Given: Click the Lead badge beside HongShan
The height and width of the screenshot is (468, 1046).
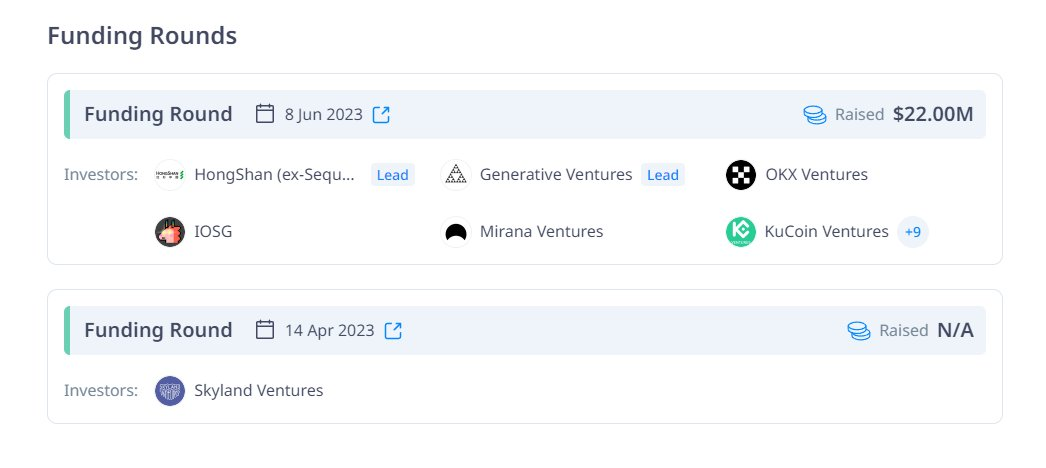Looking at the screenshot, I should pos(392,175).
